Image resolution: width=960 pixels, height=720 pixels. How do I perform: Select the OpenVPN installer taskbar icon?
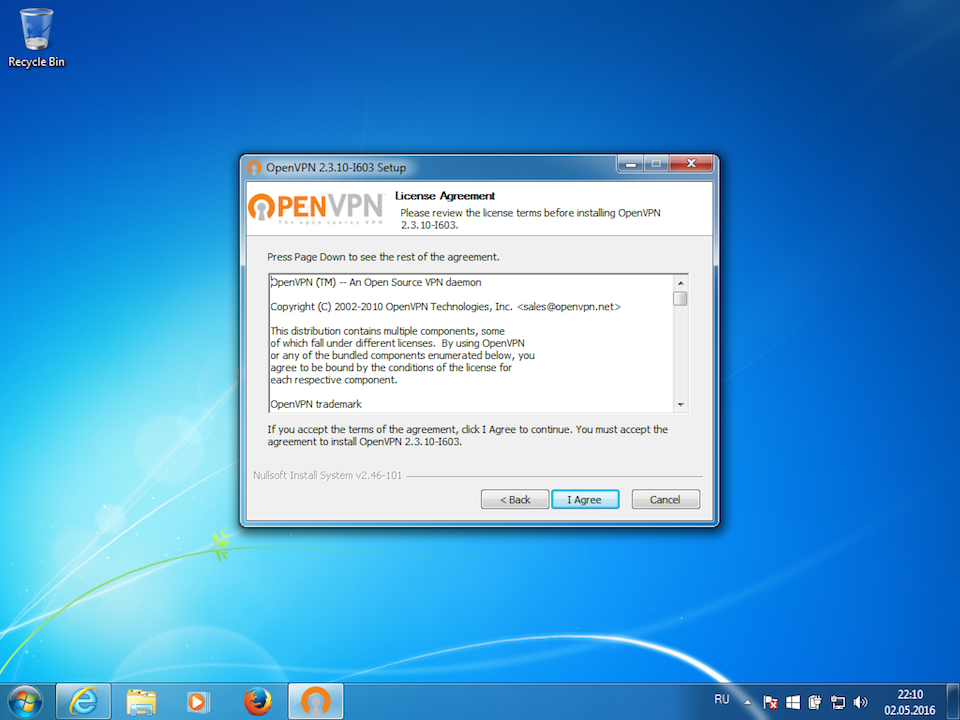point(316,701)
